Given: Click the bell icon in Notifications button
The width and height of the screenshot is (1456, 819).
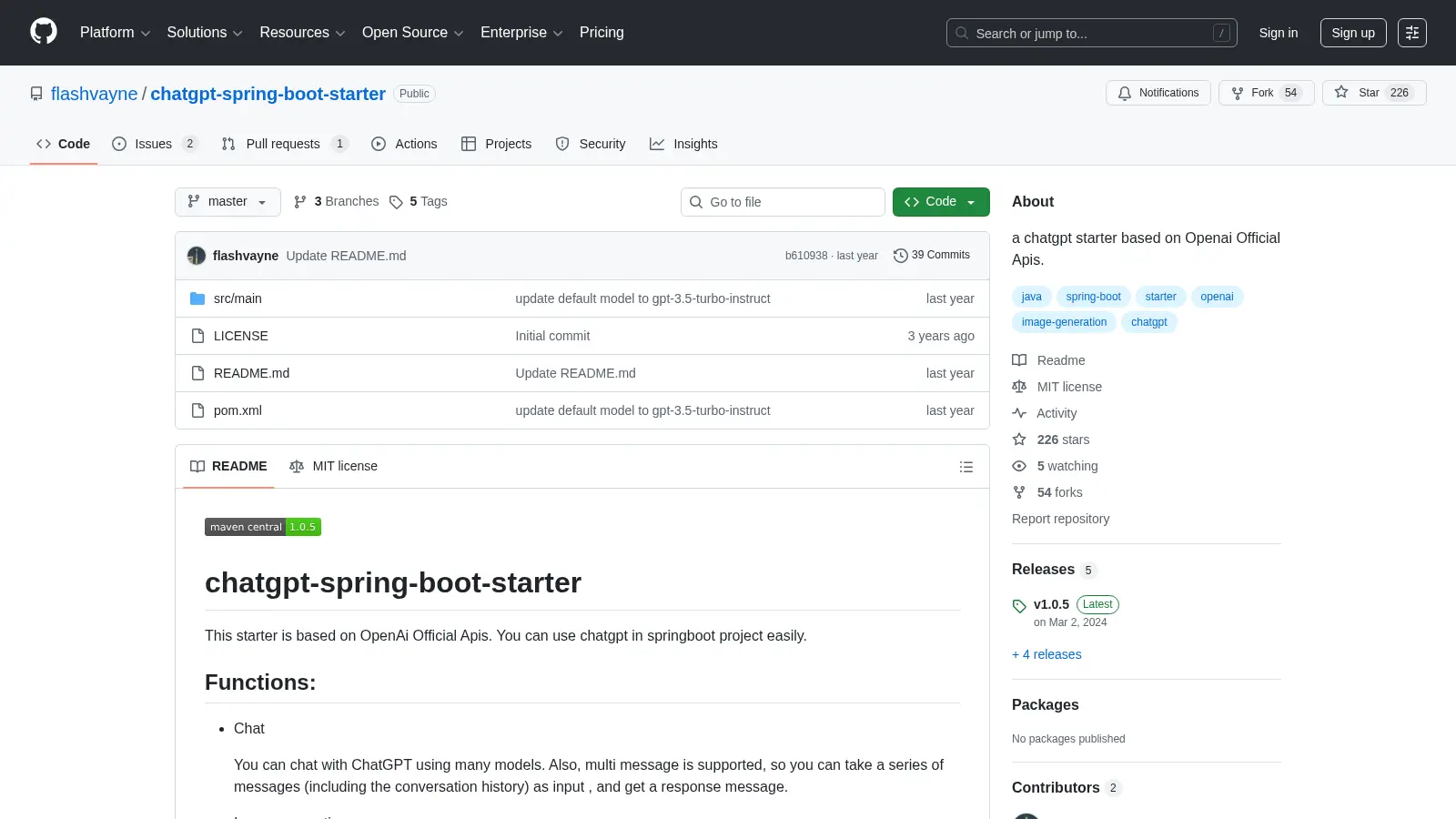Looking at the screenshot, I should [x=1125, y=93].
